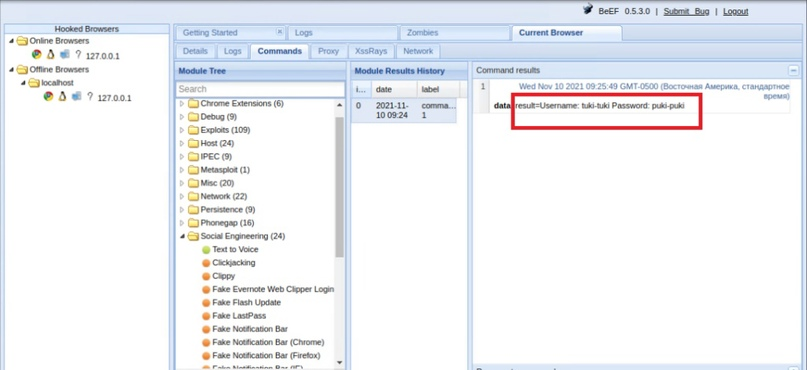Click the orange status dot of Clippy
Image resolution: width=807 pixels, height=370 pixels.
[206, 276]
